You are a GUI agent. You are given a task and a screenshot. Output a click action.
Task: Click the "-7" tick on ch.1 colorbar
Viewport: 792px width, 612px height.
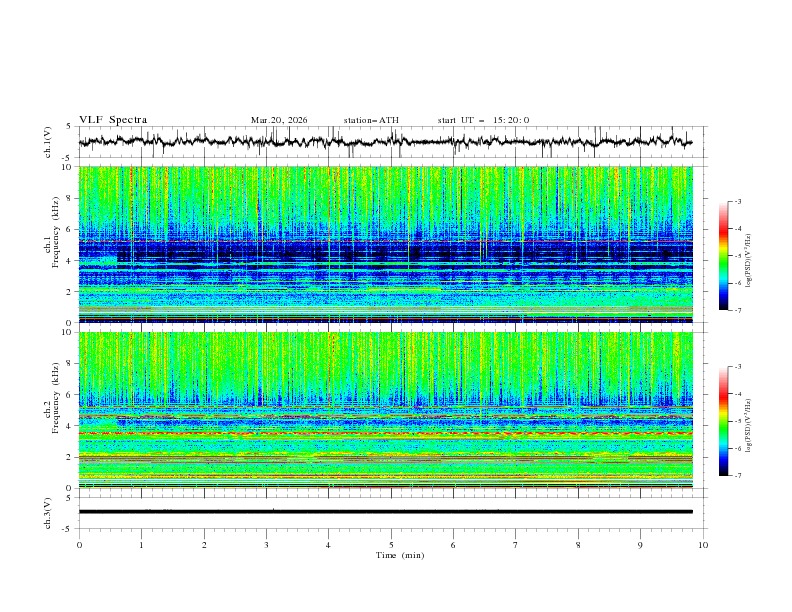pos(737,310)
